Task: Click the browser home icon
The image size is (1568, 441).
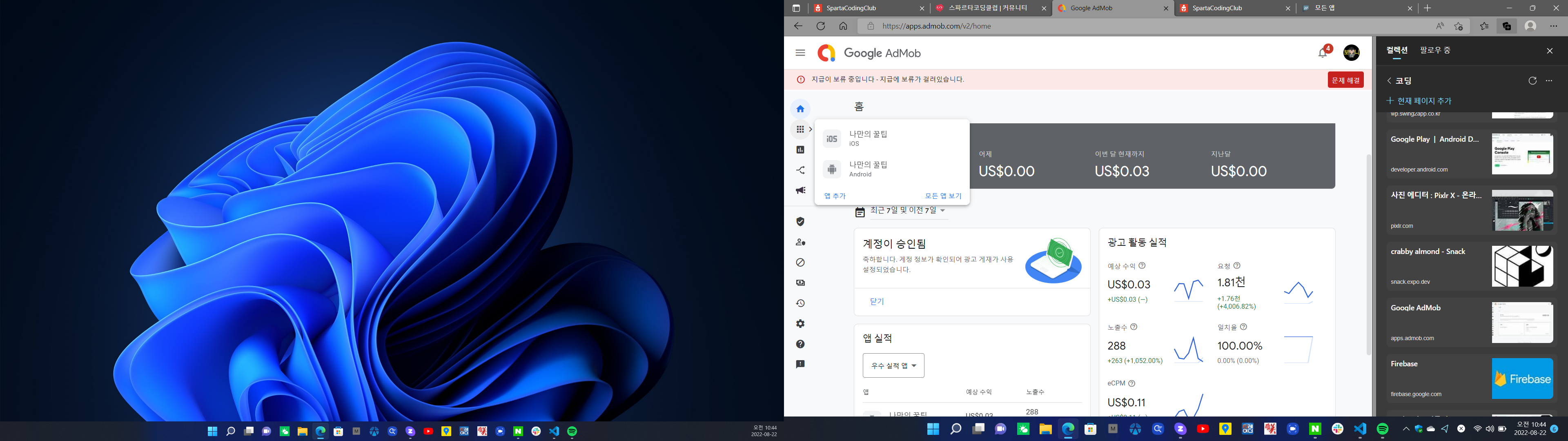Action: (843, 26)
